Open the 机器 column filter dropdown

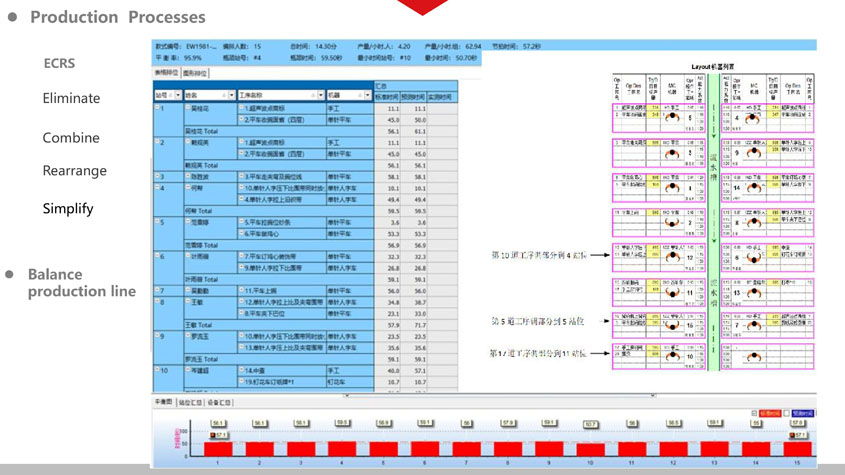pyautogui.click(x=367, y=96)
